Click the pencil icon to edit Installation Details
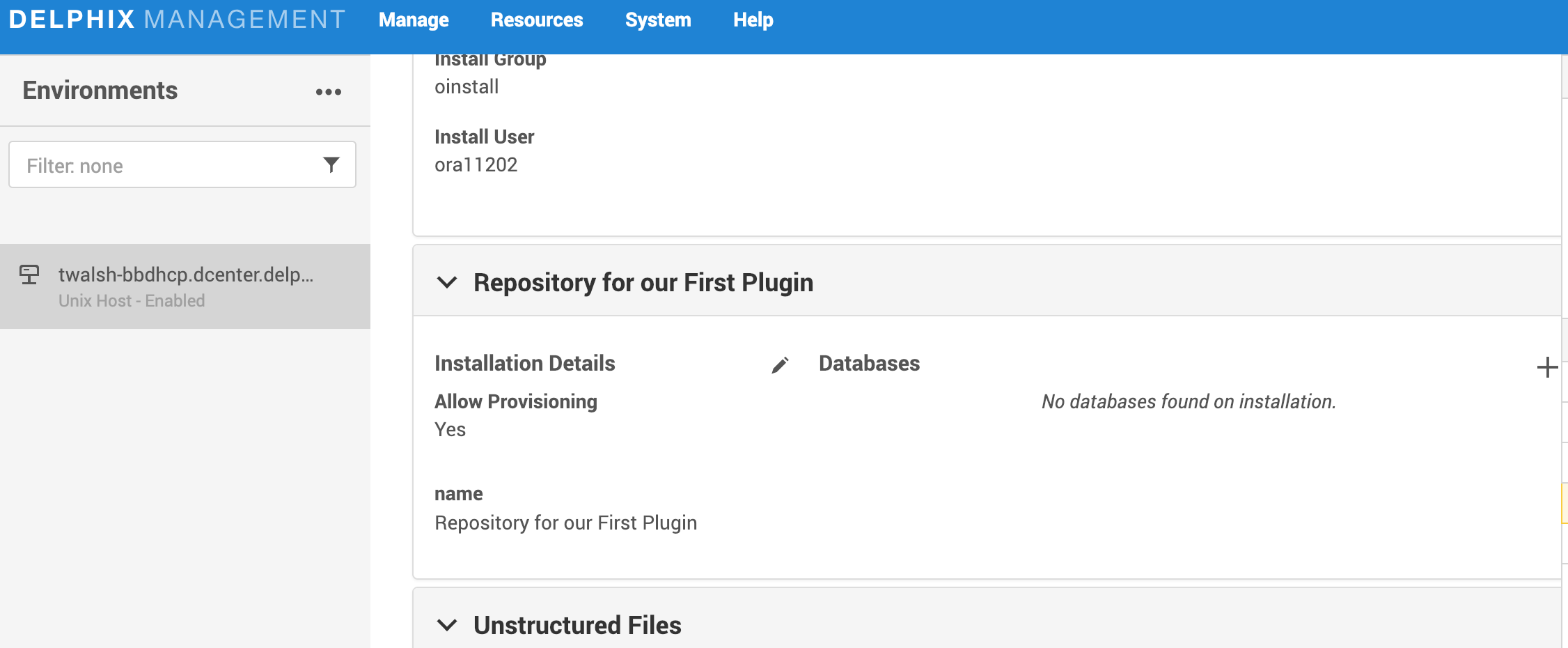The height and width of the screenshot is (648, 1568). (x=780, y=364)
